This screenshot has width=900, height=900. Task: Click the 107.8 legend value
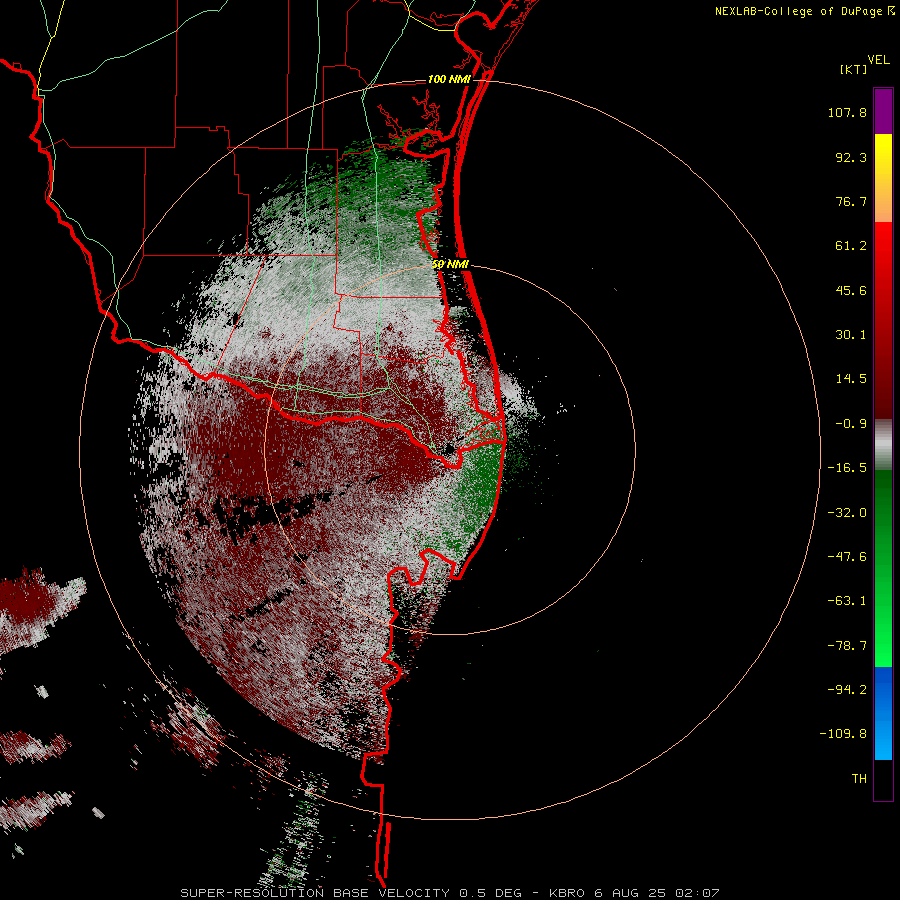coord(847,112)
